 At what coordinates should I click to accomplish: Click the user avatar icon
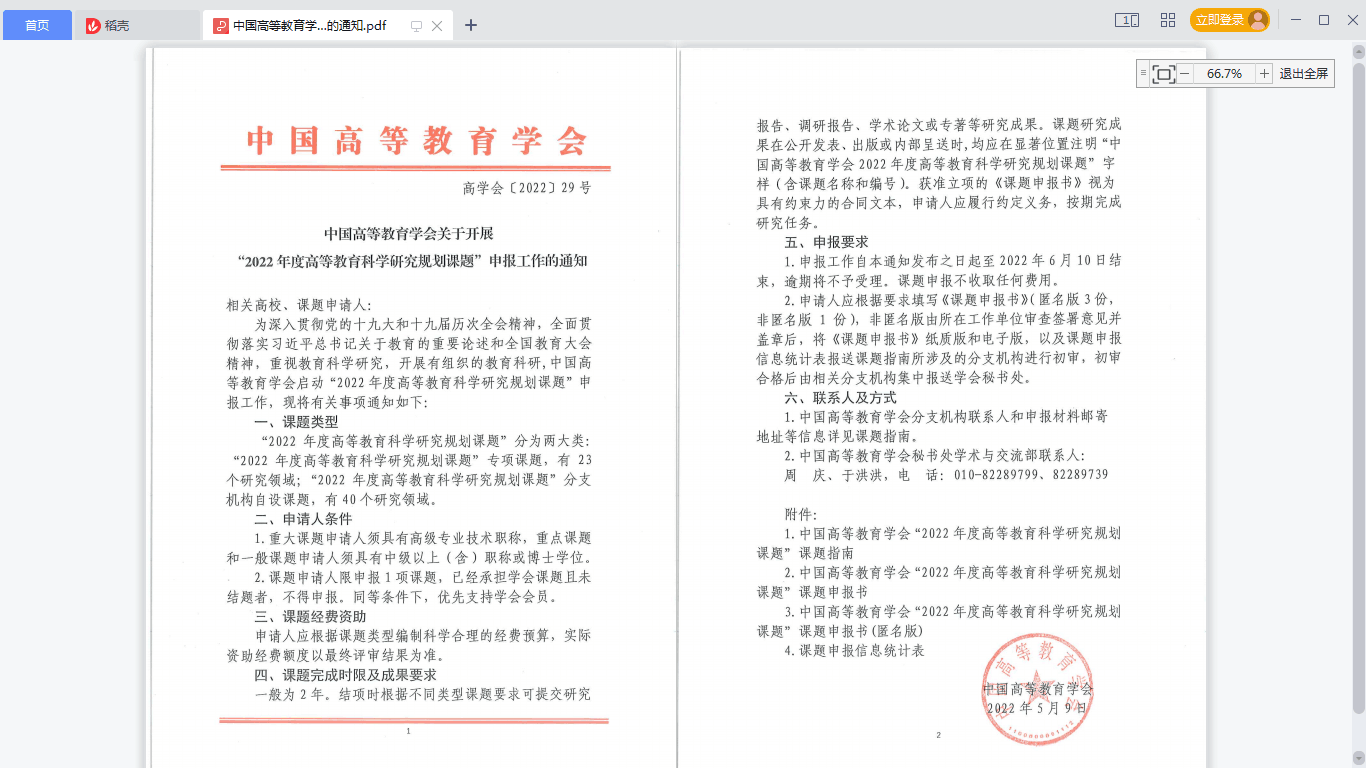[x=1257, y=20]
